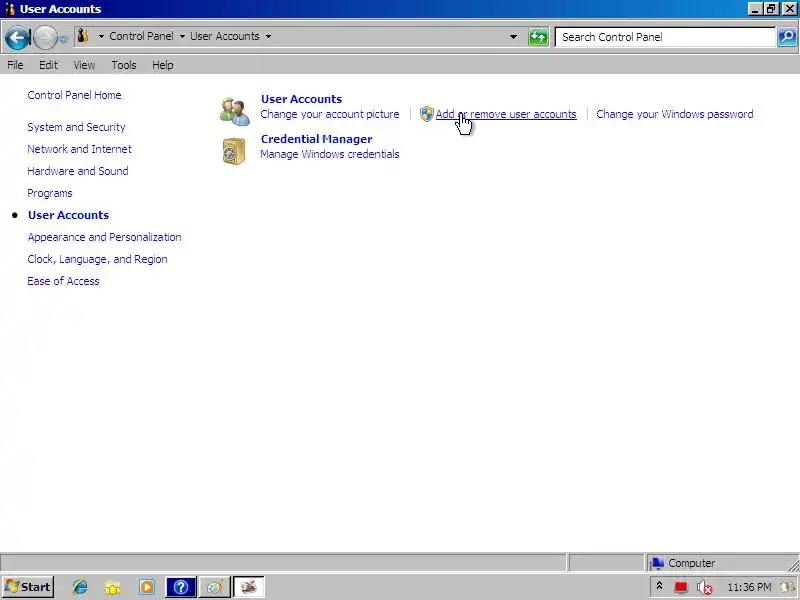Open the Help menu
The image size is (800, 600).
[163, 65]
